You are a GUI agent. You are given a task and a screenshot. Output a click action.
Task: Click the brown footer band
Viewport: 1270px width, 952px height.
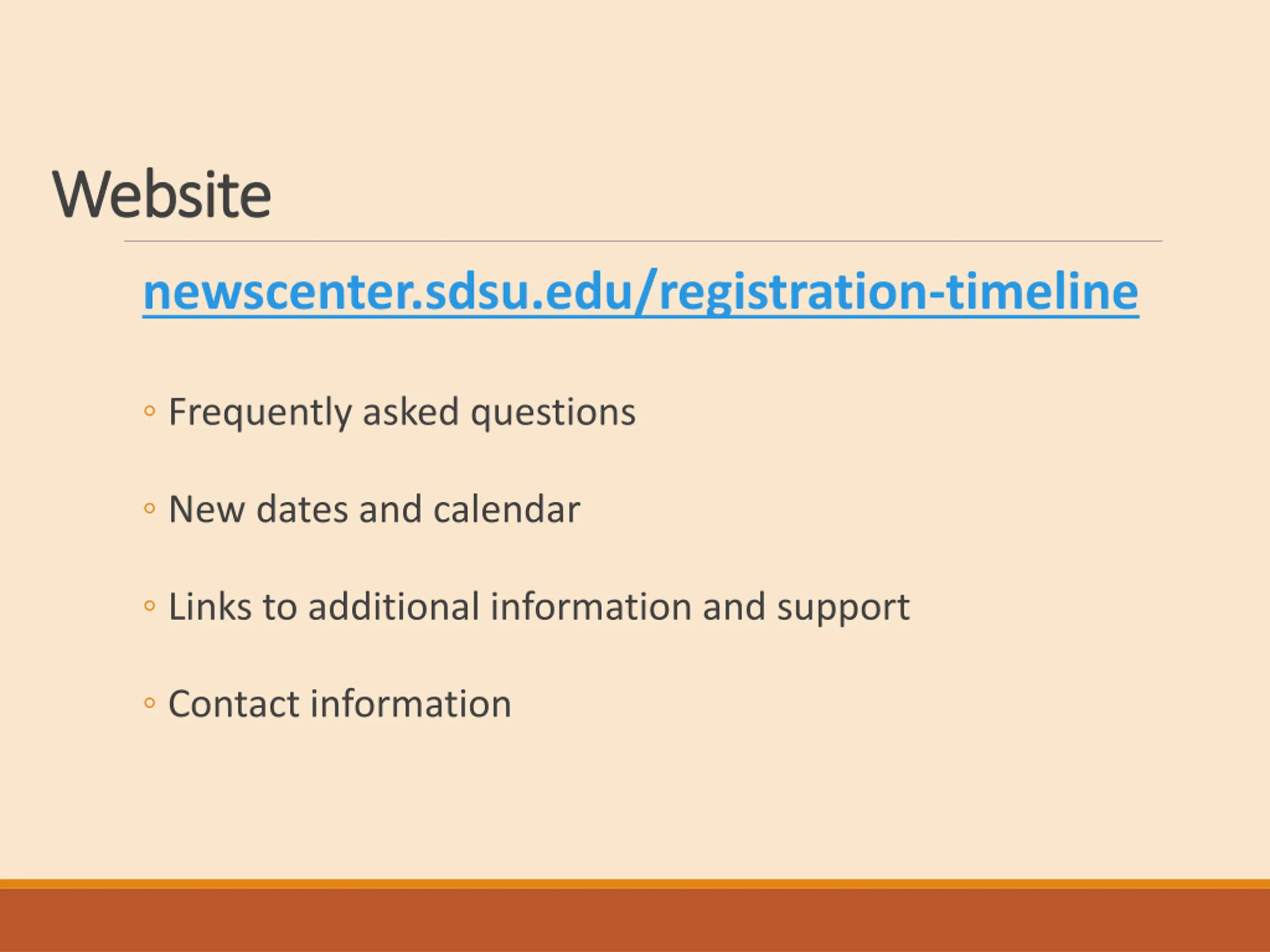click(x=635, y=920)
